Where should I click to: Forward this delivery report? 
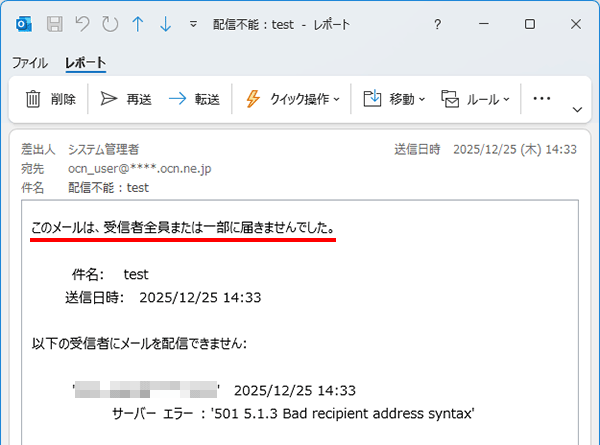(194, 99)
